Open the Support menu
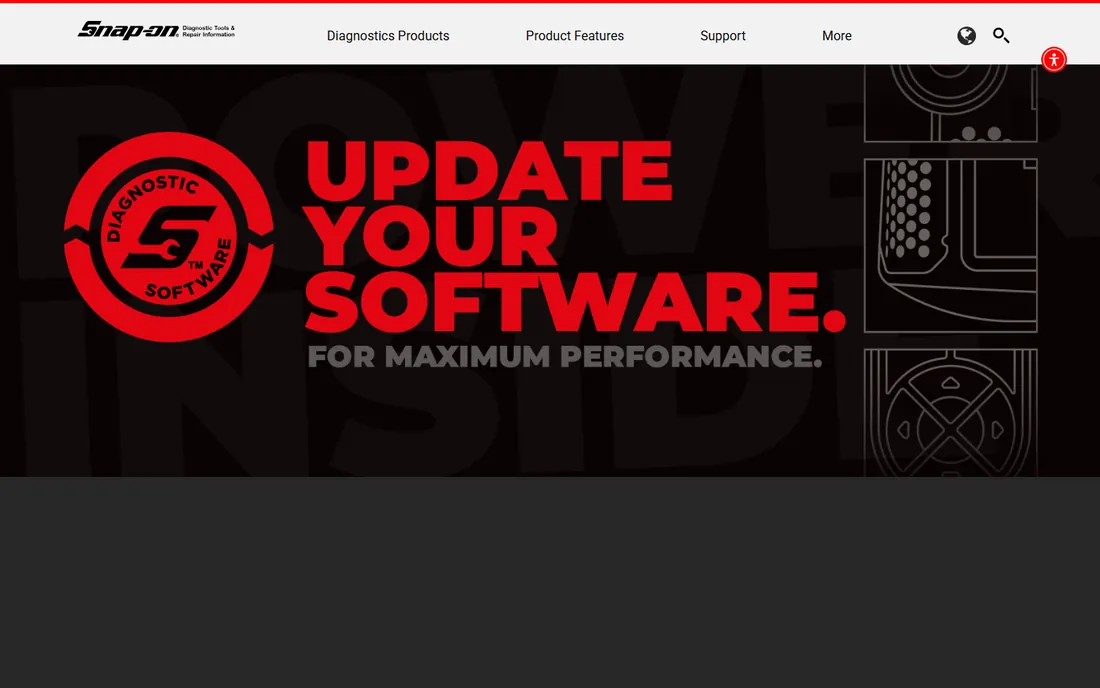 coord(723,36)
